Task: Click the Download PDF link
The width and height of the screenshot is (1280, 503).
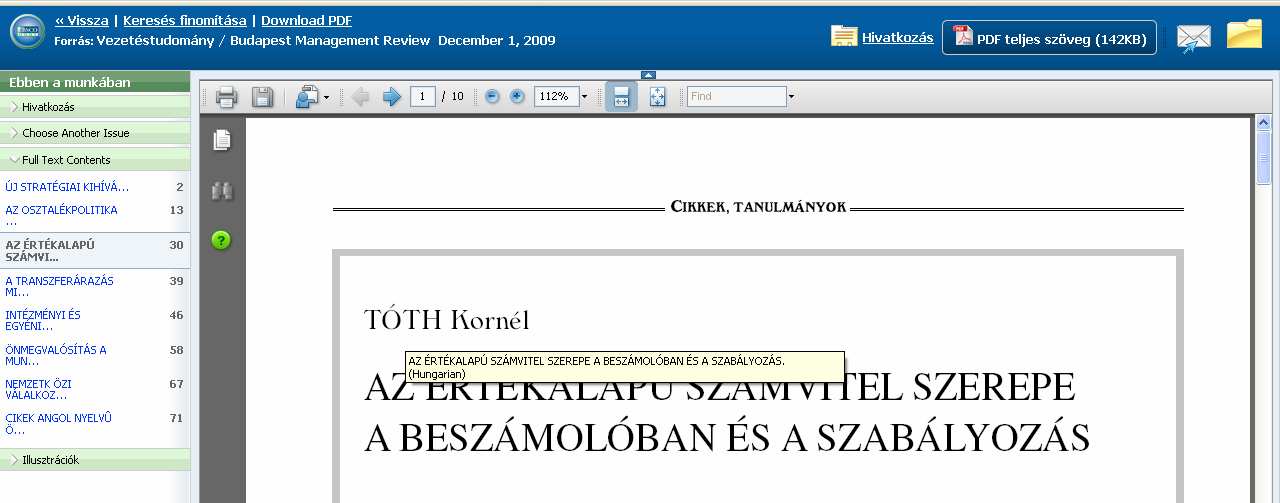Action: [306, 20]
